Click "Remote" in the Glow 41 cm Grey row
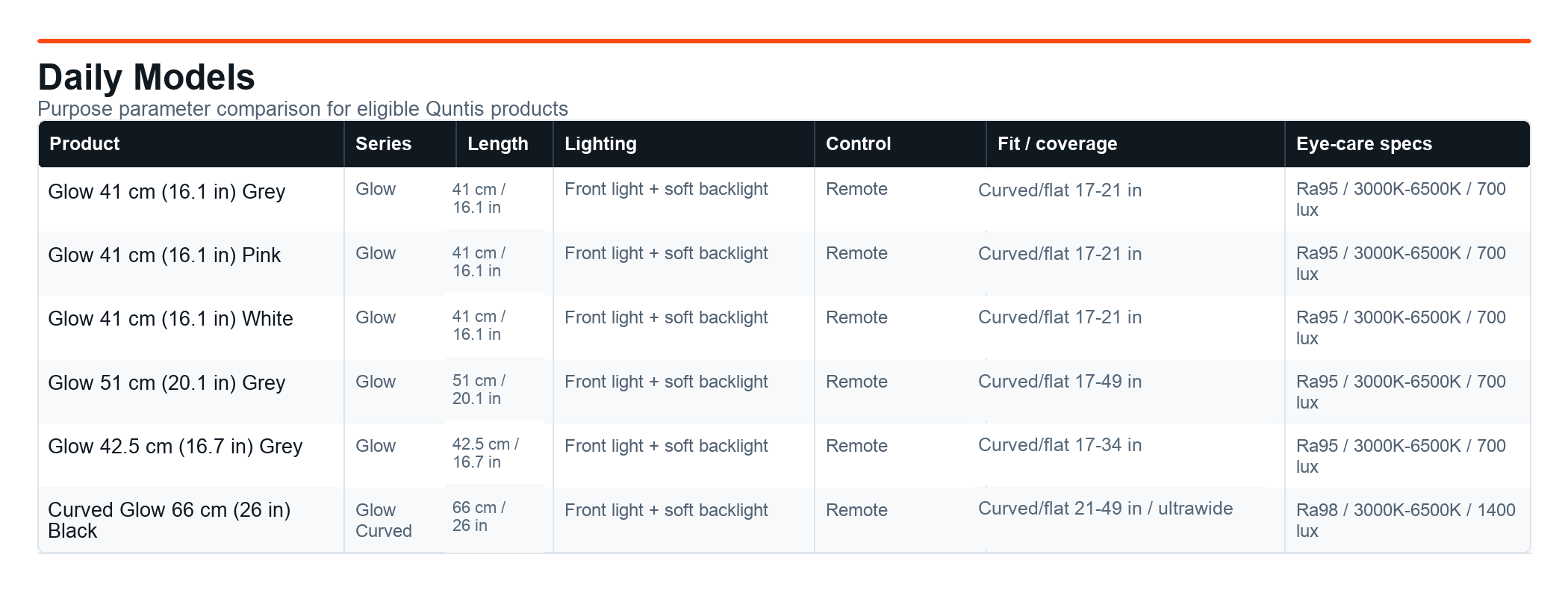The height and width of the screenshot is (593, 1568). pos(856,189)
